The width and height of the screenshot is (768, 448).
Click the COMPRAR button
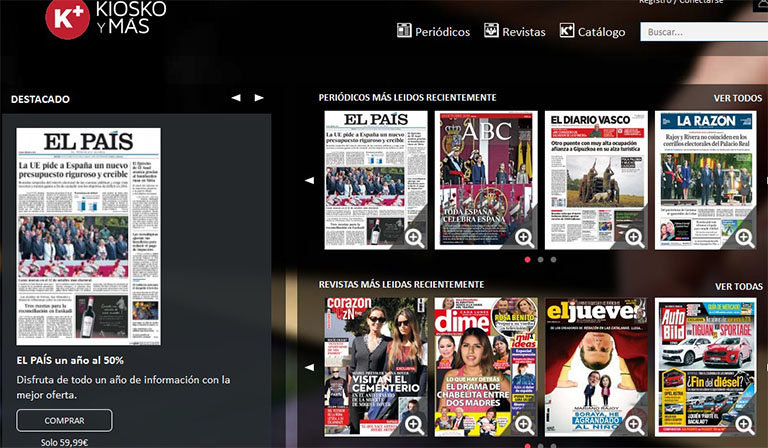point(64,421)
